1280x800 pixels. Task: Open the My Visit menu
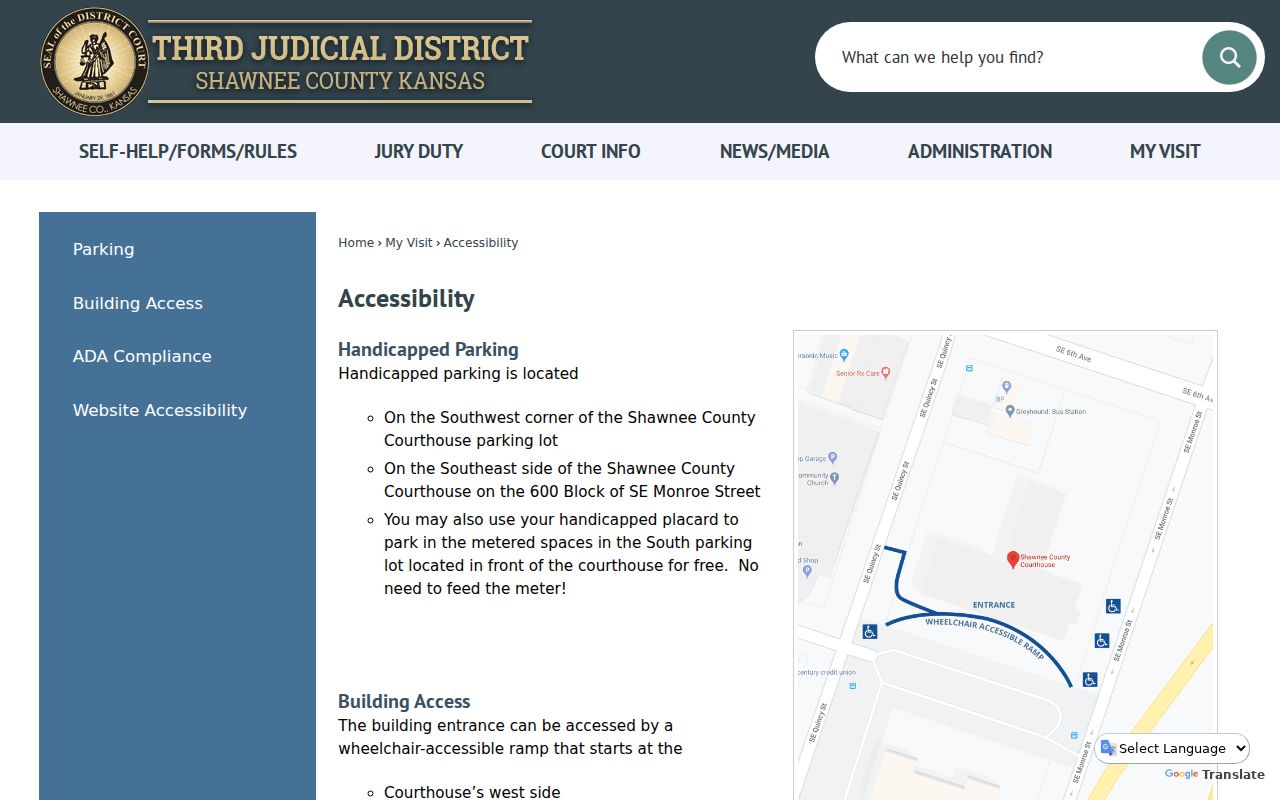pos(1165,152)
